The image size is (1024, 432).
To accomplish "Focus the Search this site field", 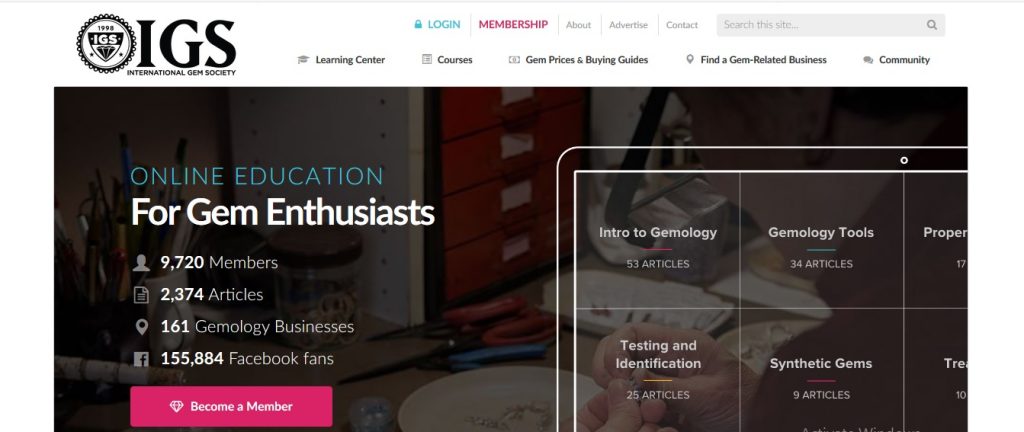I will (x=820, y=25).
